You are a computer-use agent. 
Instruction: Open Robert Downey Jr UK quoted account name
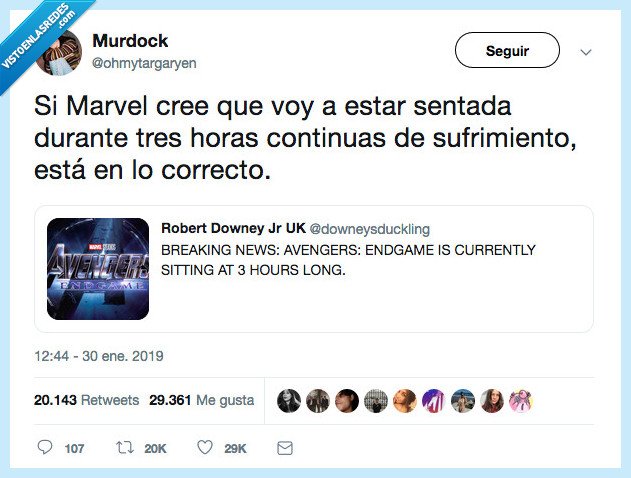coord(233,228)
